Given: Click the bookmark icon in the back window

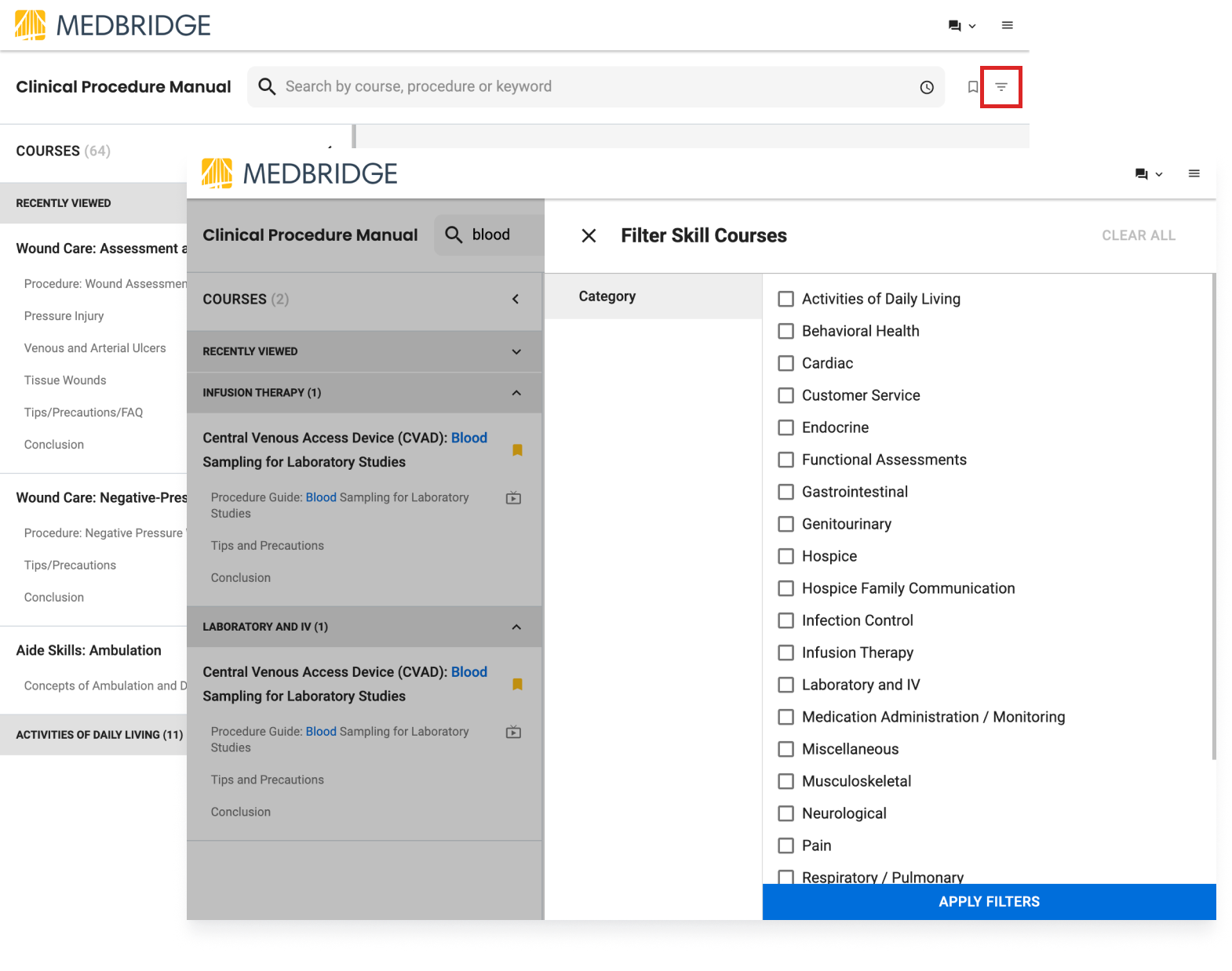Looking at the screenshot, I should point(973,87).
